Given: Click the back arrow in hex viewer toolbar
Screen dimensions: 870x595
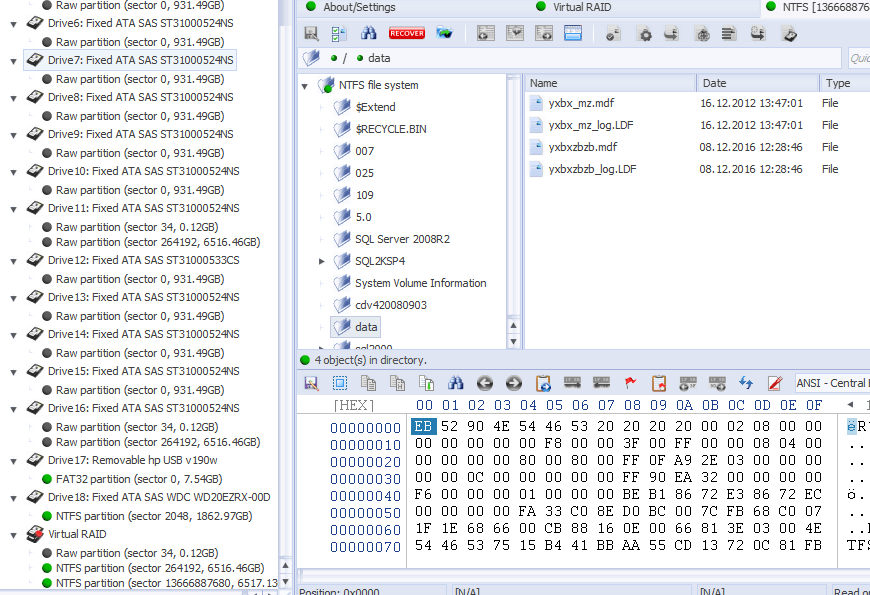Looking at the screenshot, I should coord(485,383).
